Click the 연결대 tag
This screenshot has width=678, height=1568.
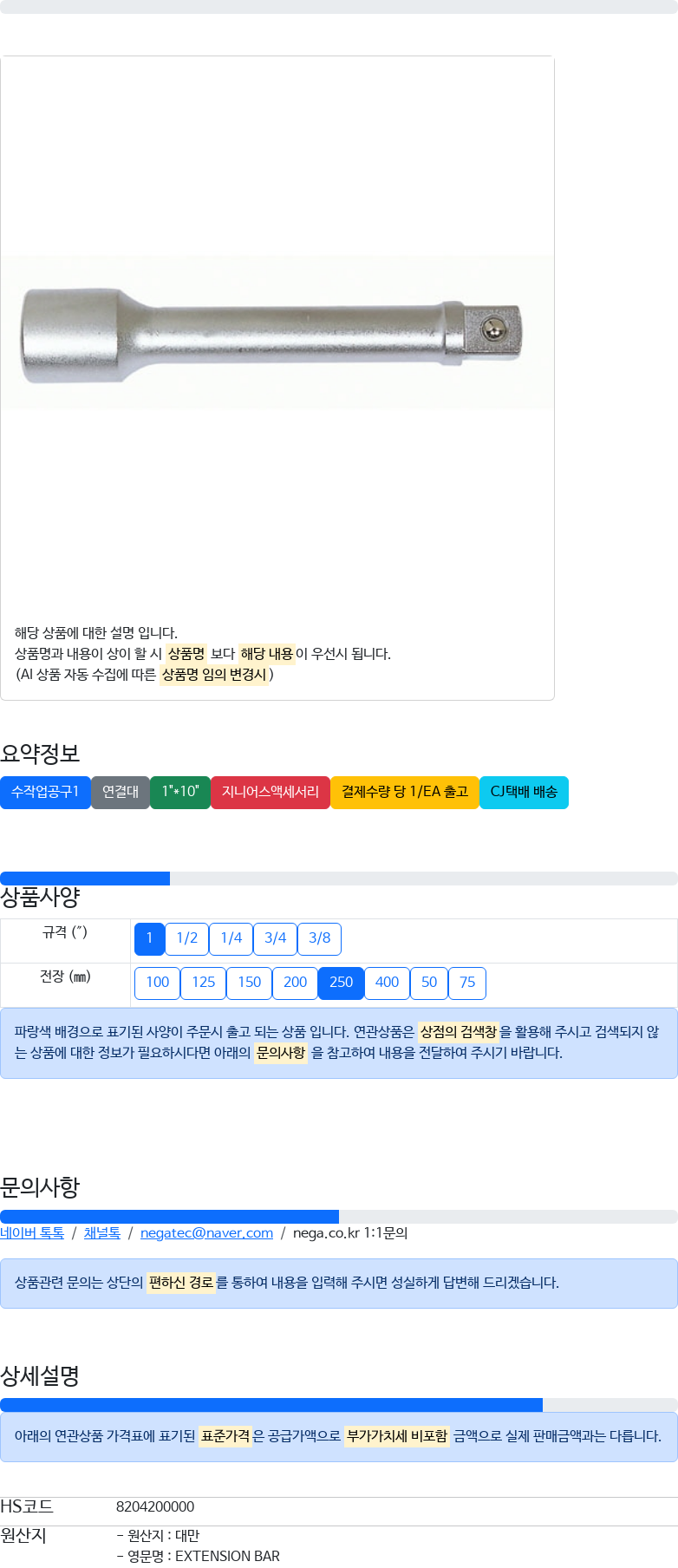(121, 792)
